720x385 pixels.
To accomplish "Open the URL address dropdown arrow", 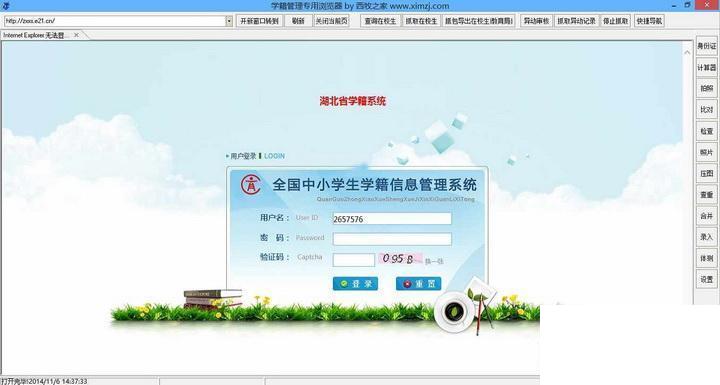I will [229, 21].
